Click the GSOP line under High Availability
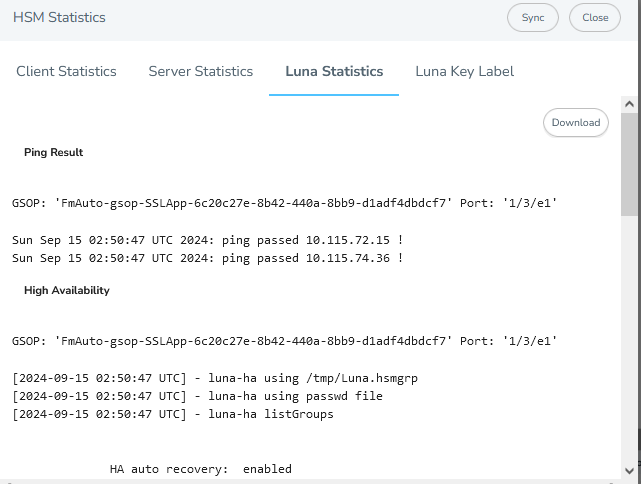 coord(285,341)
